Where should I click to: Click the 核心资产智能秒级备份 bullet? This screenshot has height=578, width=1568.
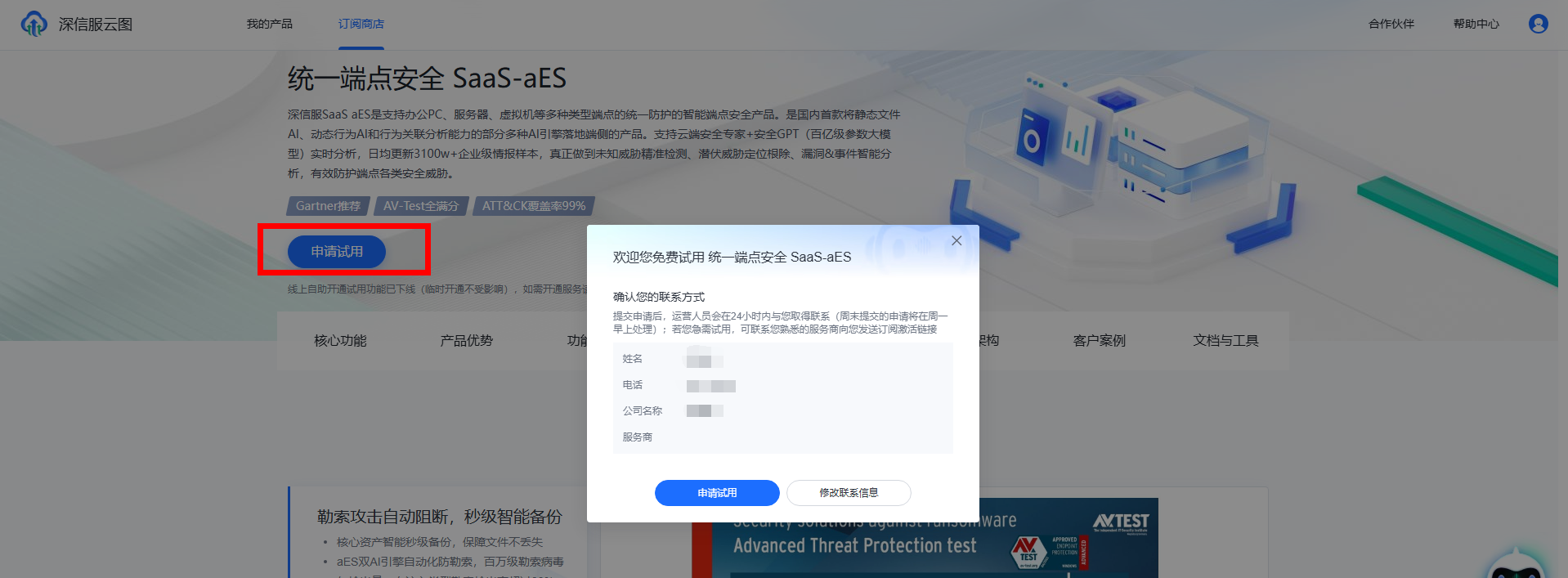point(440,542)
